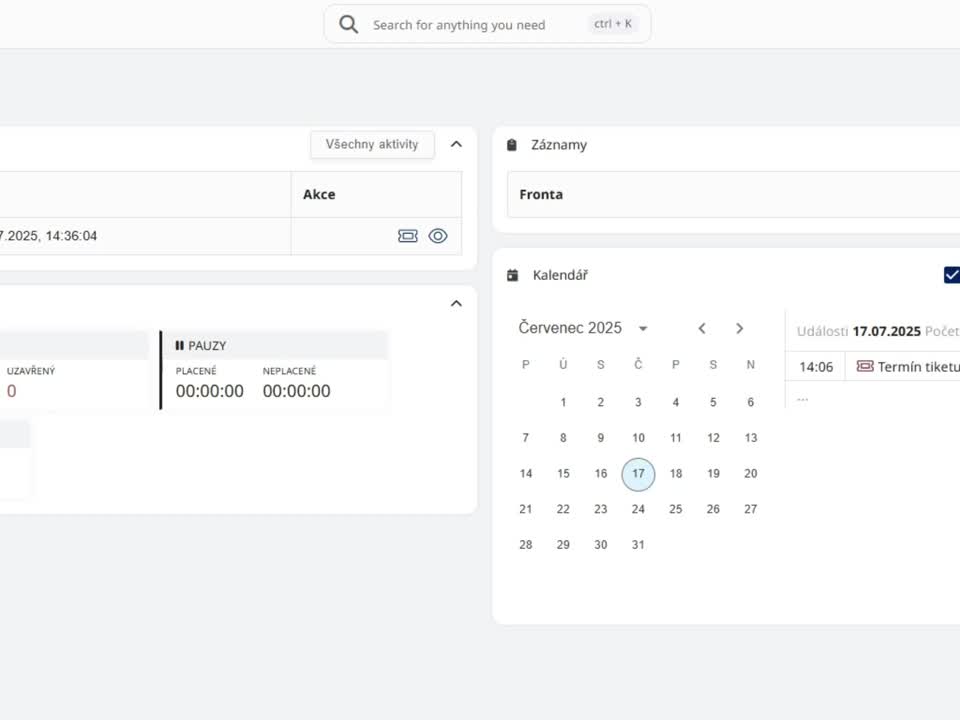Click the pause icon beside PAUZY
Image resolution: width=960 pixels, height=720 pixels.
click(x=179, y=345)
